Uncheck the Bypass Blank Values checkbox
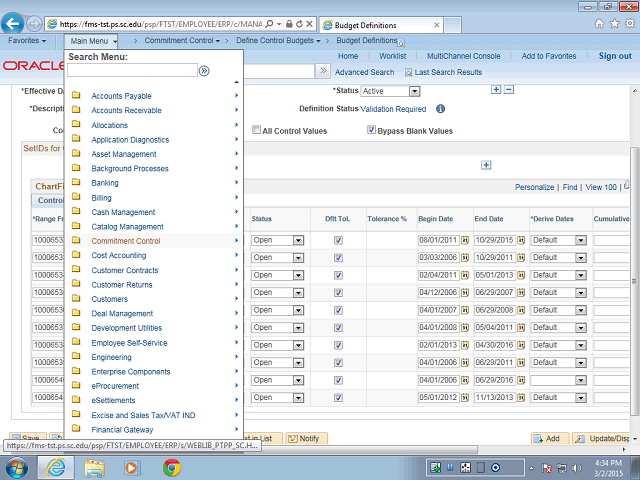640x480 pixels. click(371, 130)
